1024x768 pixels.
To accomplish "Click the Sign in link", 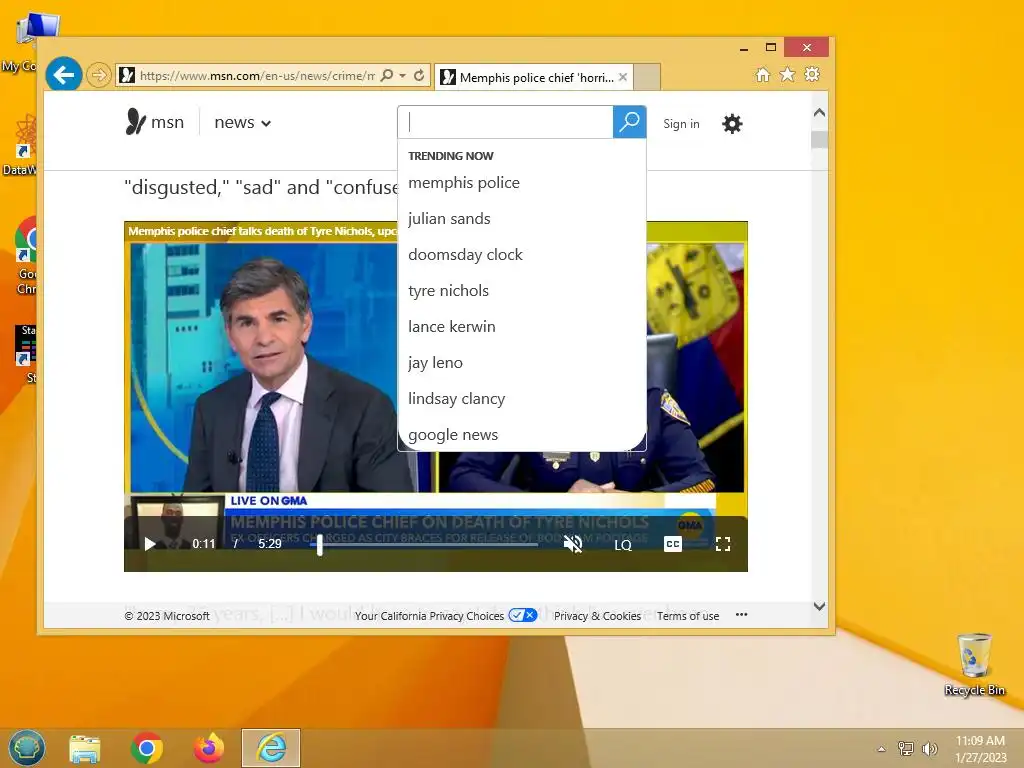I will coord(681,123).
